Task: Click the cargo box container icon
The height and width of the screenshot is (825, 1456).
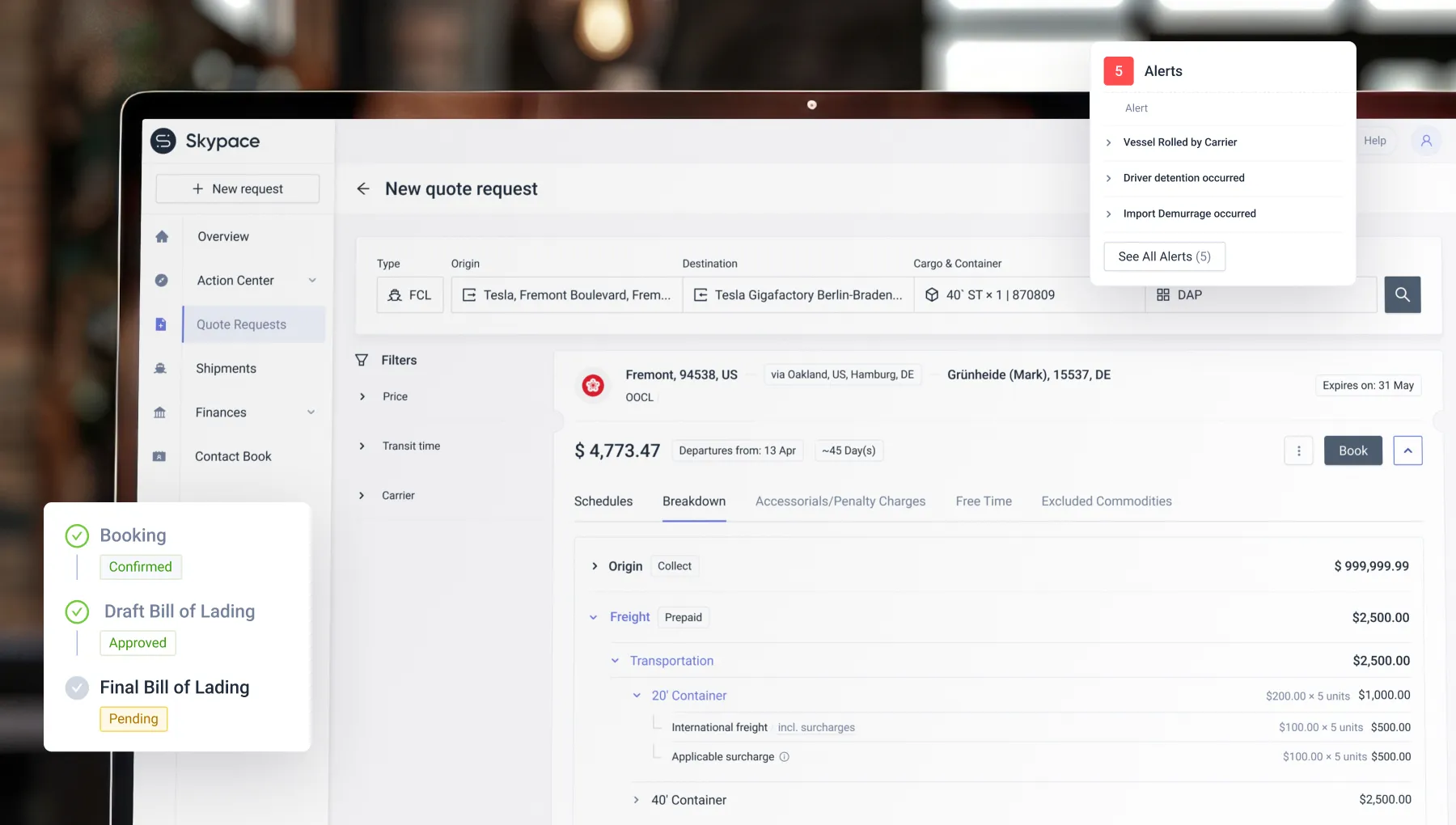Action: (x=932, y=294)
